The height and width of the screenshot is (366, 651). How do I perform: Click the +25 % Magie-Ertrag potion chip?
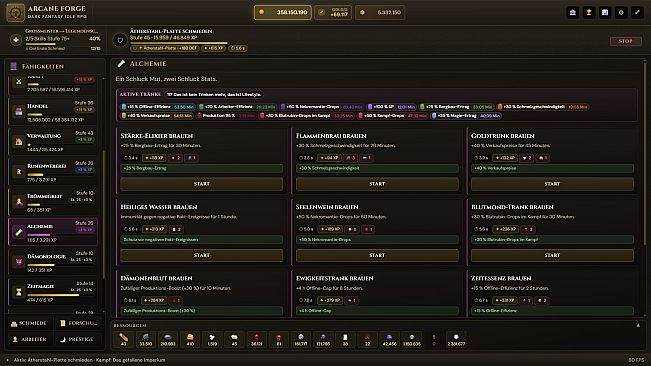466,116
